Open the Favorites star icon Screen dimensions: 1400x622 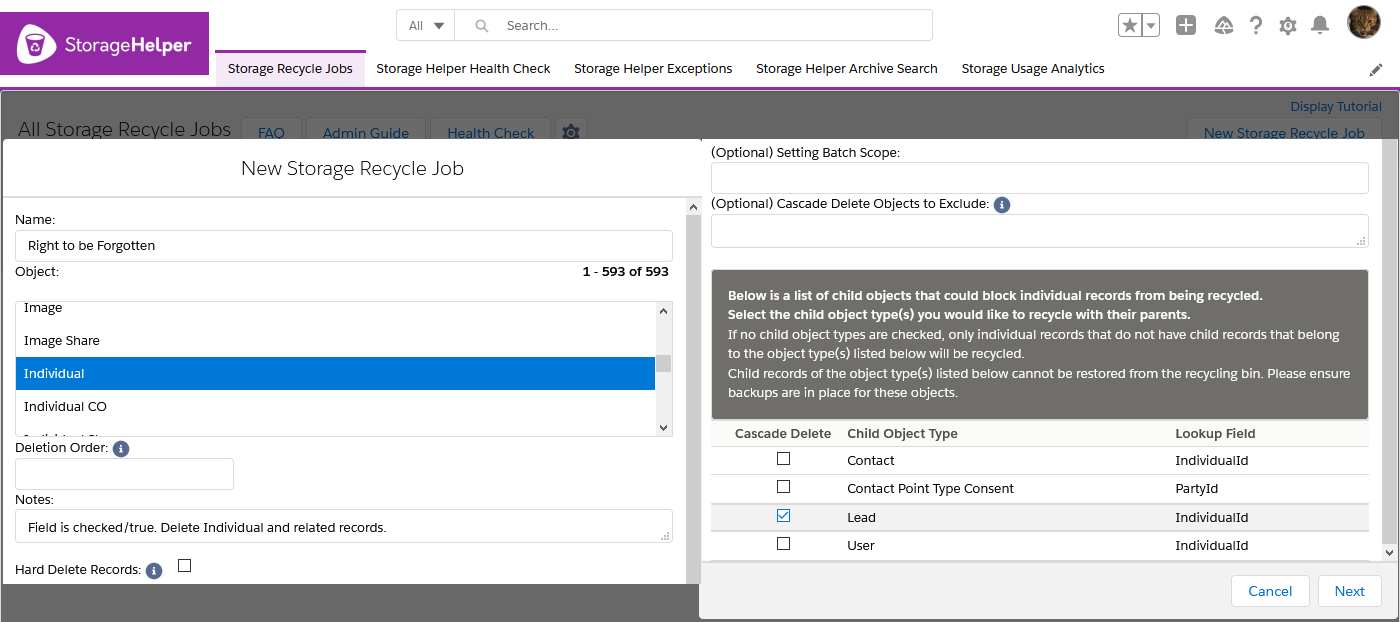pyautogui.click(x=1130, y=26)
